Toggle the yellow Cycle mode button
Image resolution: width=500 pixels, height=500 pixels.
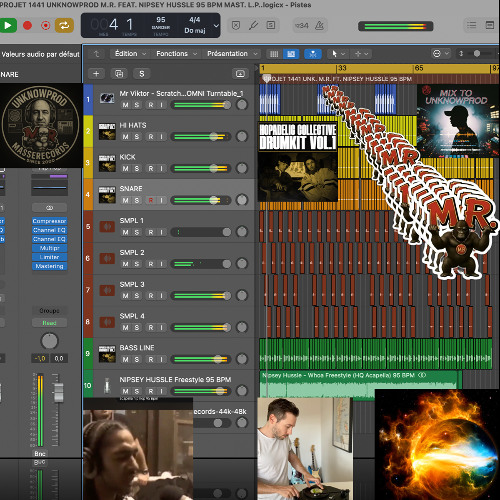[64, 25]
